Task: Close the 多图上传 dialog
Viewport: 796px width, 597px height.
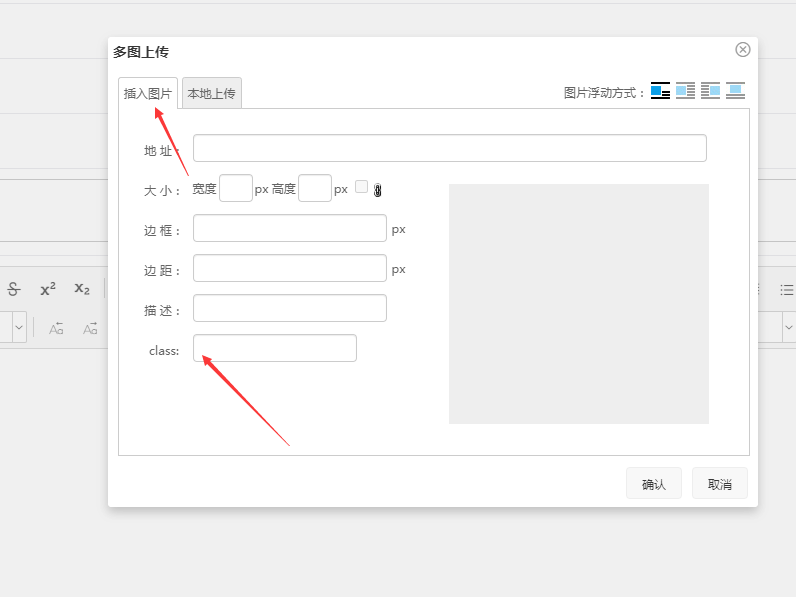Action: [x=743, y=50]
